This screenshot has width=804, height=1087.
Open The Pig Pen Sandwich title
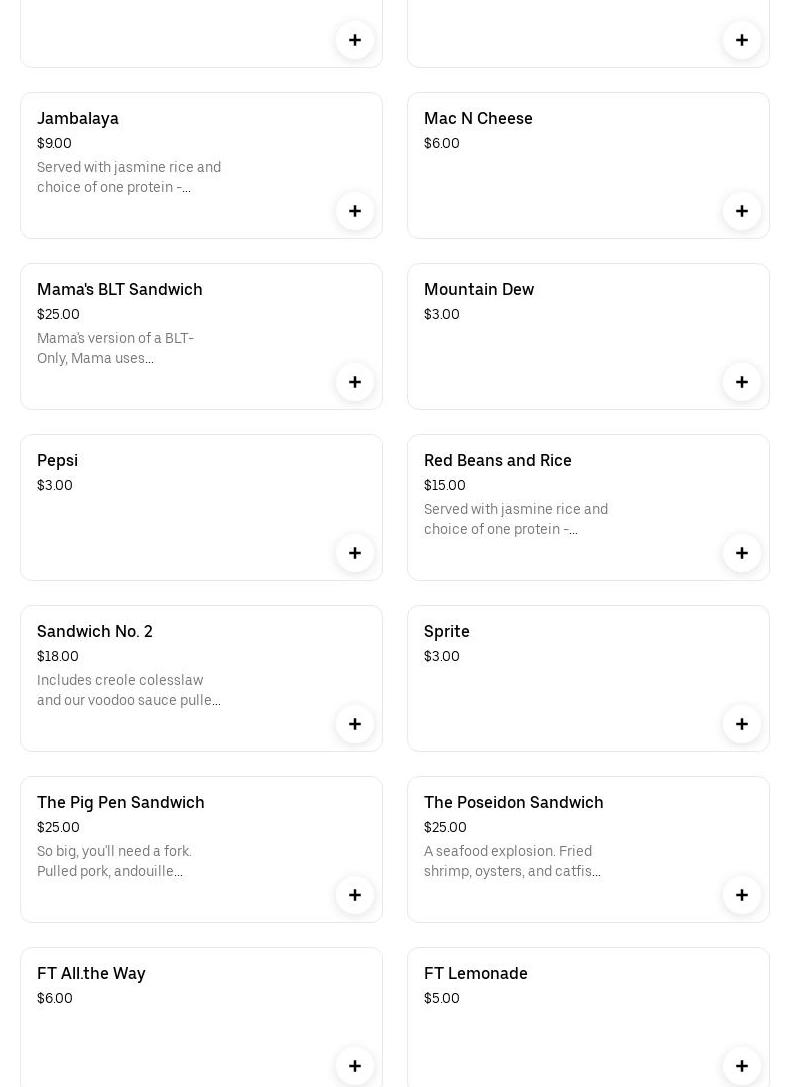[120, 802]
